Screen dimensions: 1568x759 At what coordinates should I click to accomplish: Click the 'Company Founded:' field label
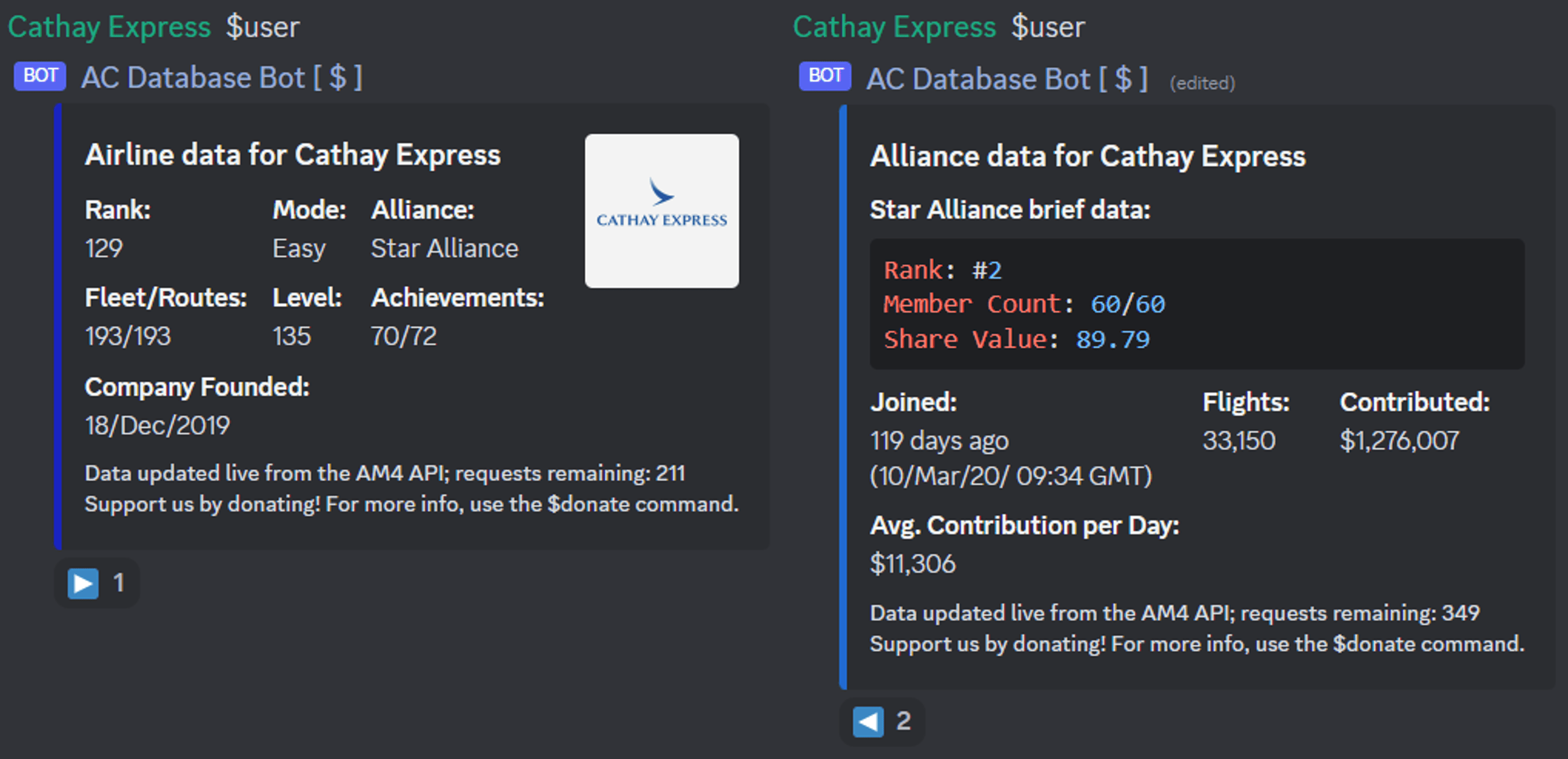pos(197,387)
